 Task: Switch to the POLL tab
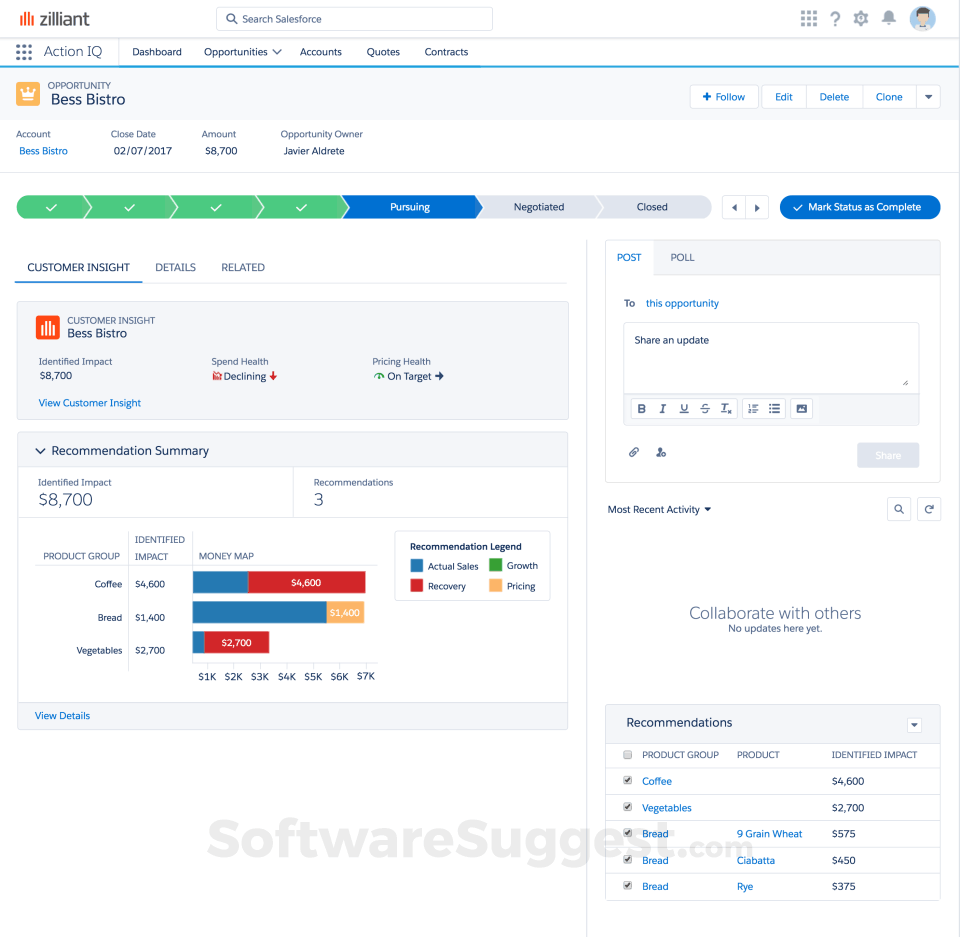682,257
